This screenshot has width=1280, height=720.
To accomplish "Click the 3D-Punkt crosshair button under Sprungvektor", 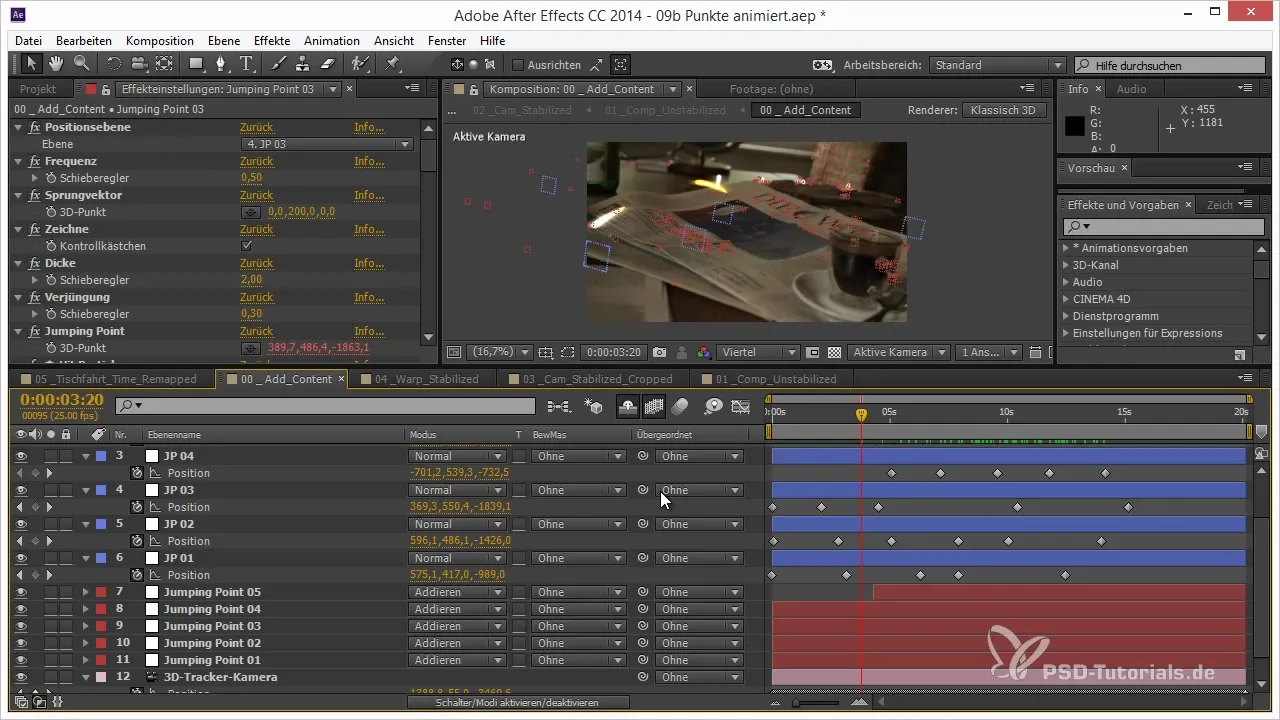I will click(x=251, y=212).
